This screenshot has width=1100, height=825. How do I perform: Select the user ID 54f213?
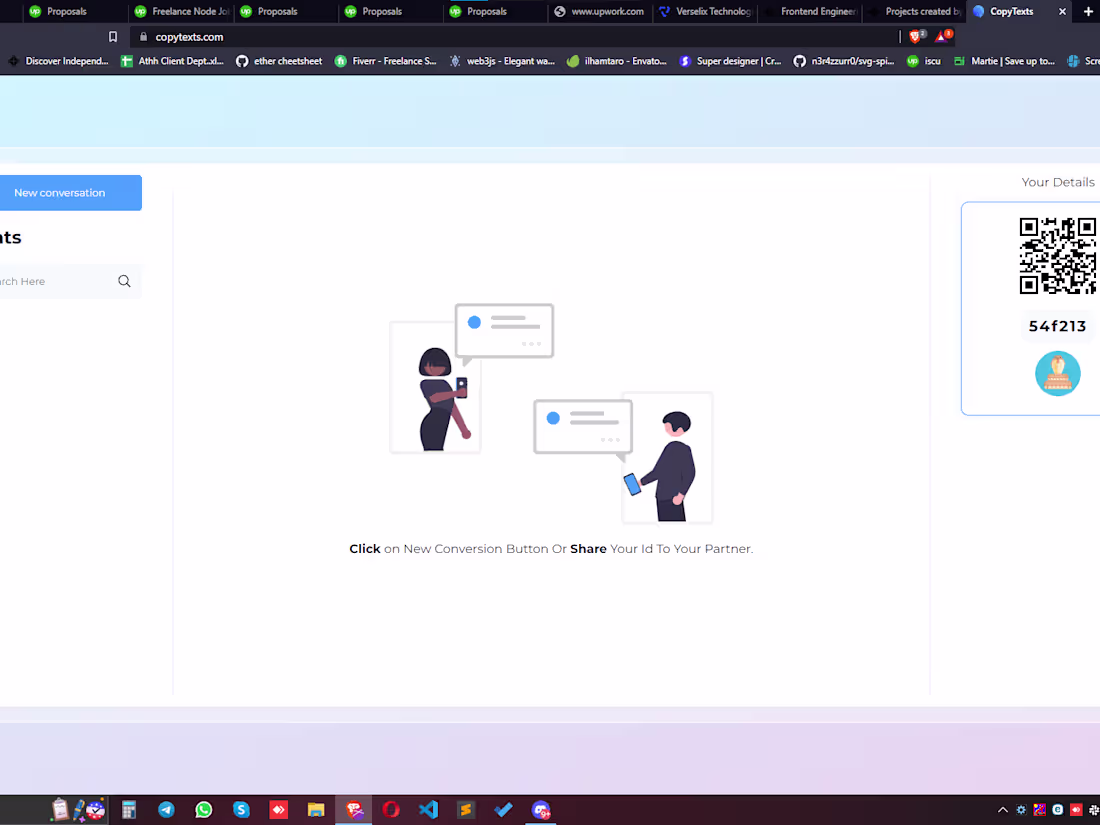pyautogui.click(x=1057, y=326)
